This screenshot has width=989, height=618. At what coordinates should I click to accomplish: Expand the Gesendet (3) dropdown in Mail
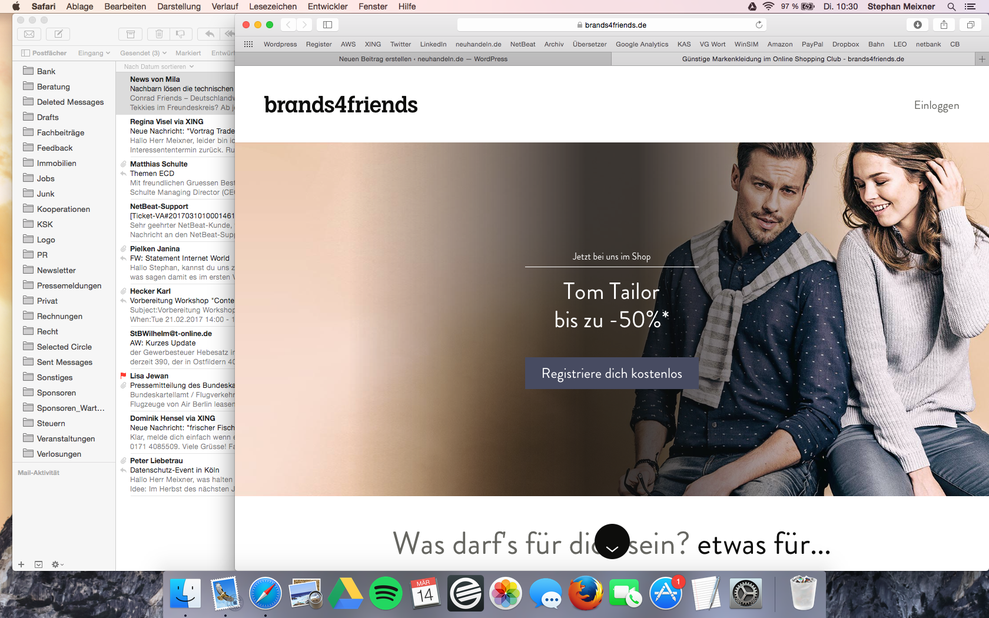point(143,53)
